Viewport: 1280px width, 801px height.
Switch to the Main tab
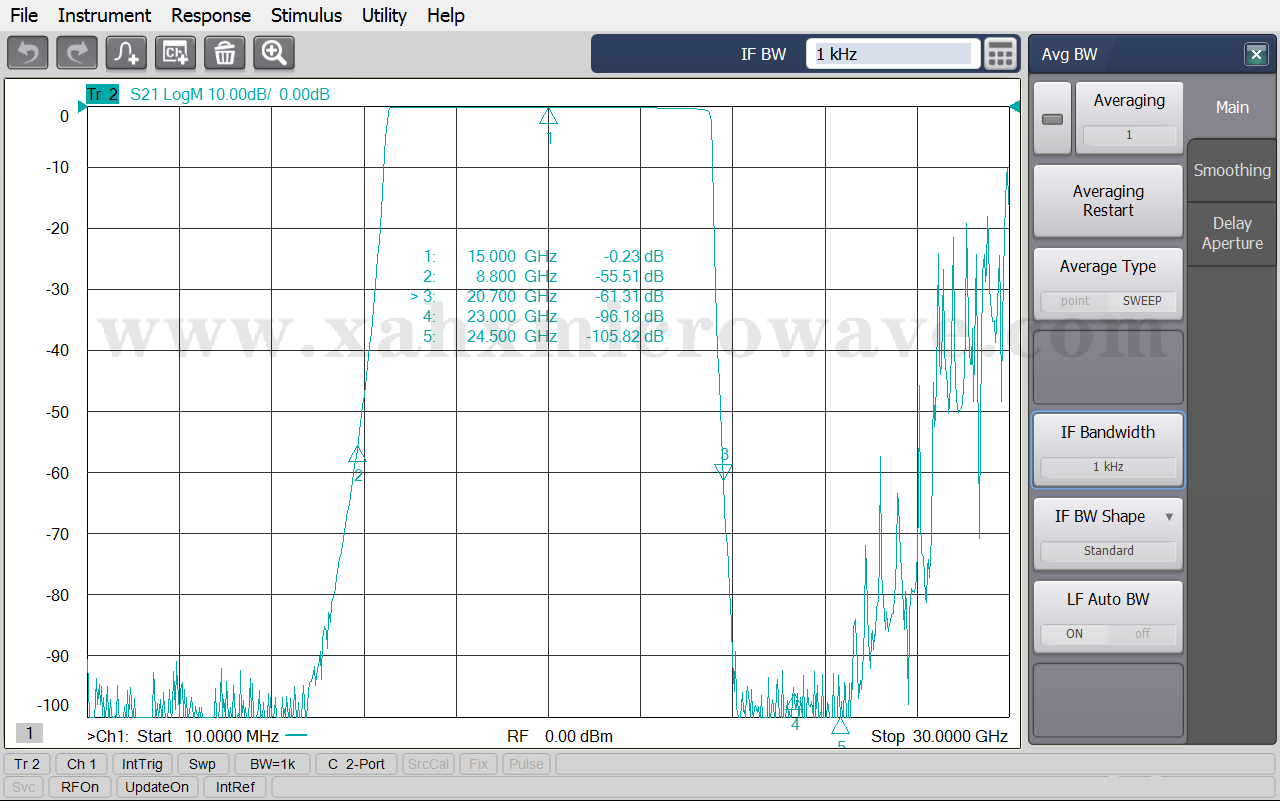[x=1232, y=107]
